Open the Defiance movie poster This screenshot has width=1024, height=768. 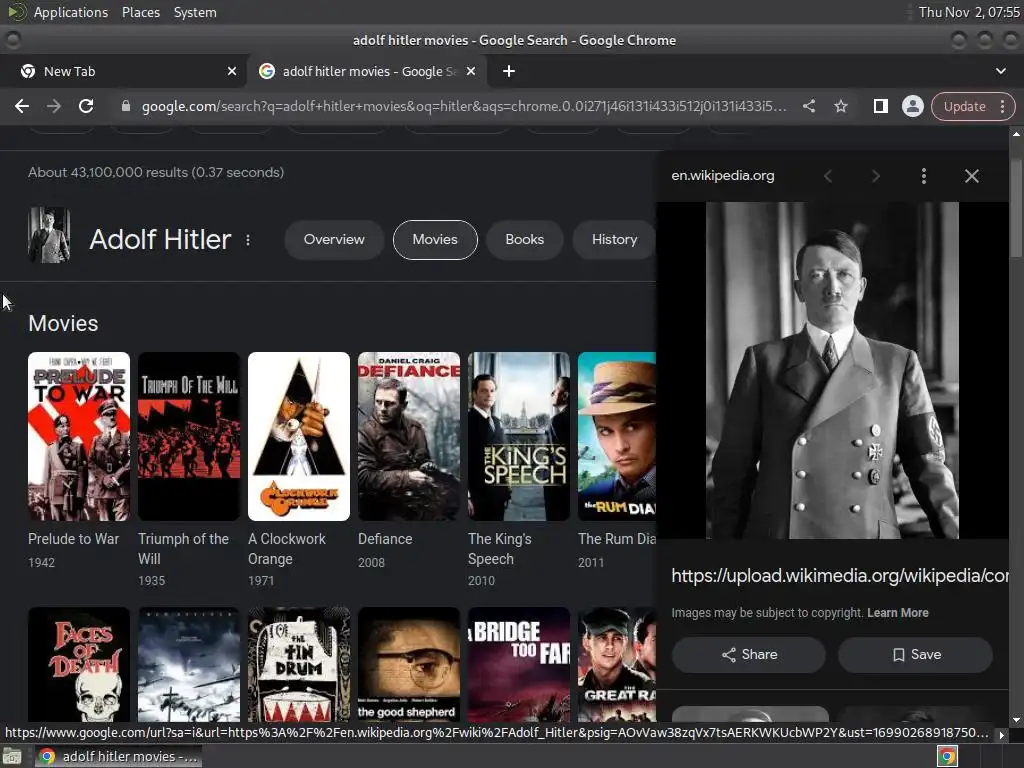pos(409,436)
